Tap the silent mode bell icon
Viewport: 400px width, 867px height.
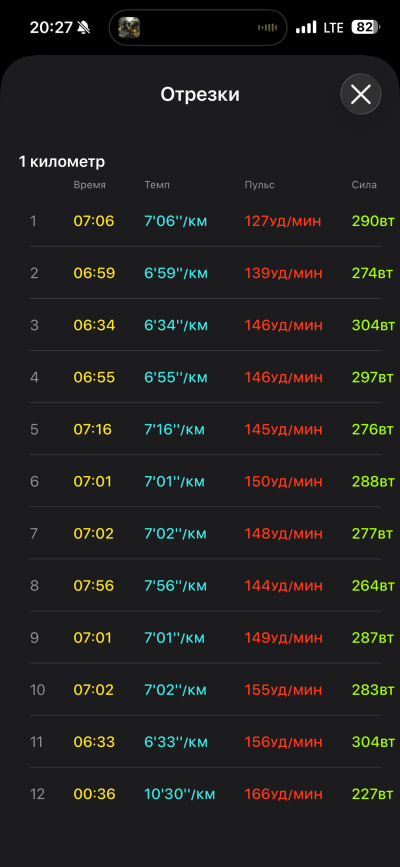(x=84, y=28)
